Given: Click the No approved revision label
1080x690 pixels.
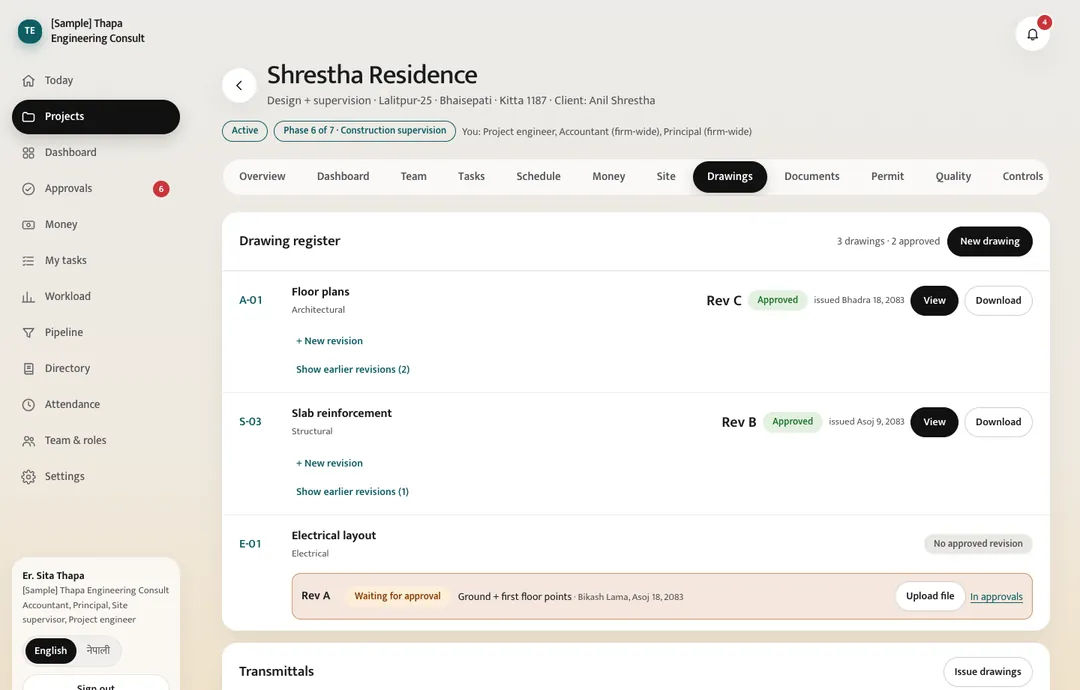Looking at the screenshot, I should click(978, 544).
